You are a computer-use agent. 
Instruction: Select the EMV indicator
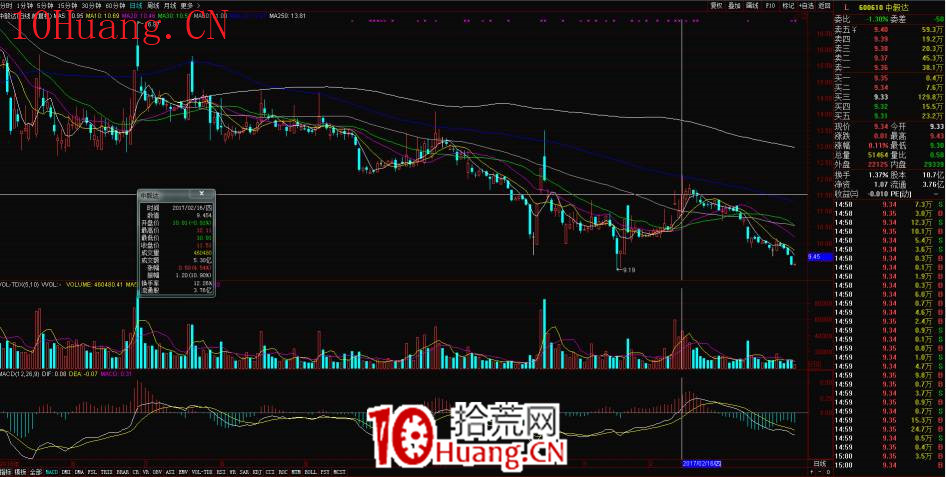(x=183, y=471)
